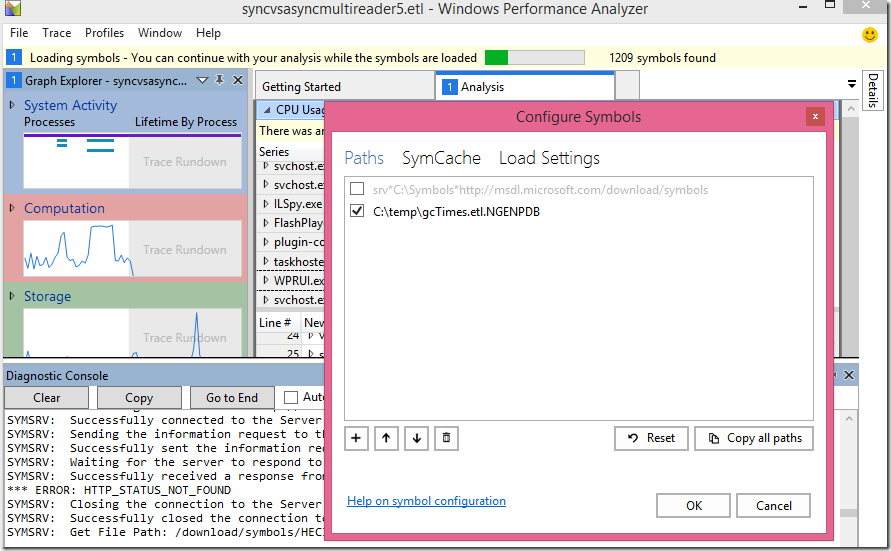The image size is (891, 551).
Task: Open Help on symbol configuration link
Action: 426,501
